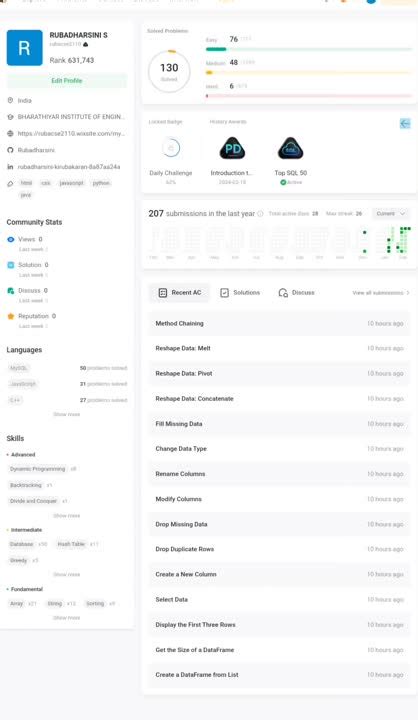Open the LinkedIn profile link
This screenshot has width=418, height=720.
[68, 167]
